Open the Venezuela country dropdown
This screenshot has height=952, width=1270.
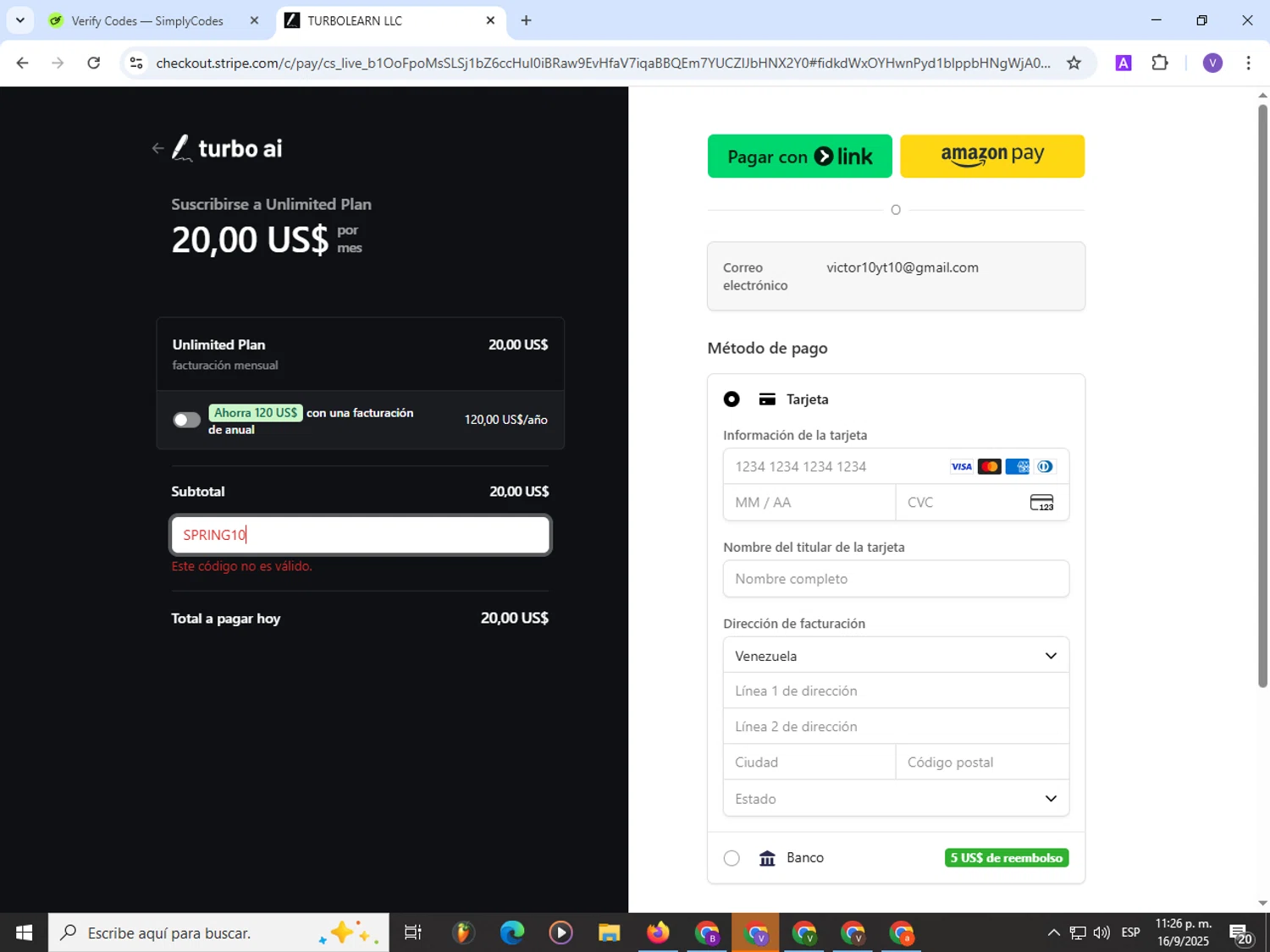896,656
